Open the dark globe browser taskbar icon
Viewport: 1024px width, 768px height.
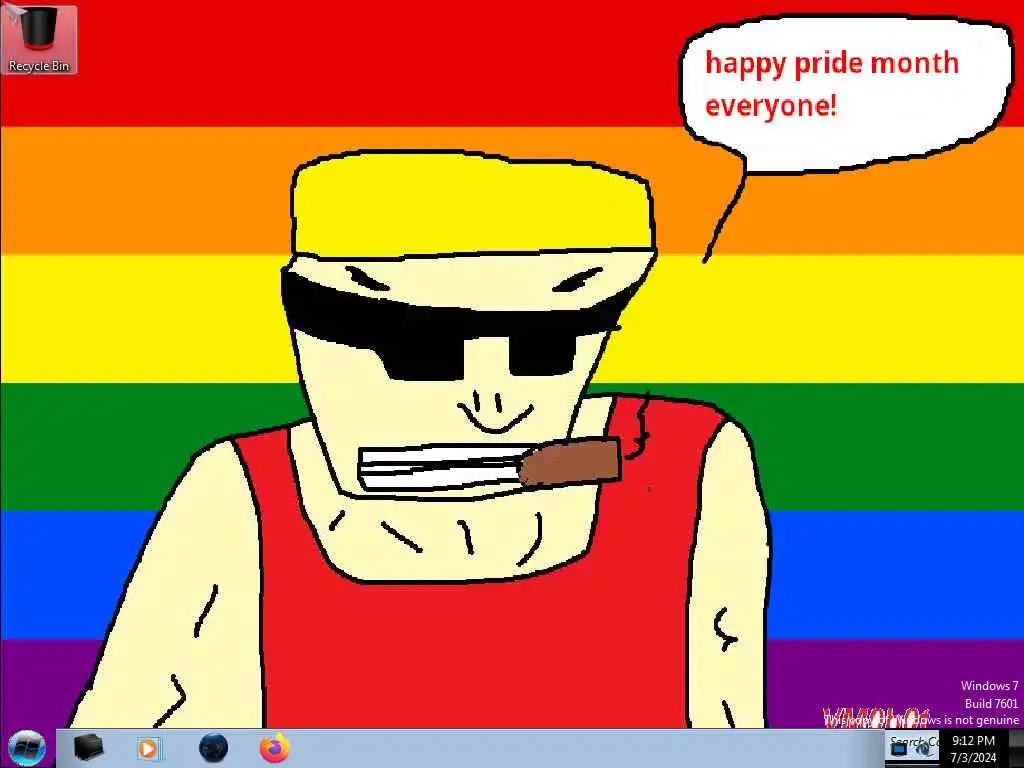213,748
